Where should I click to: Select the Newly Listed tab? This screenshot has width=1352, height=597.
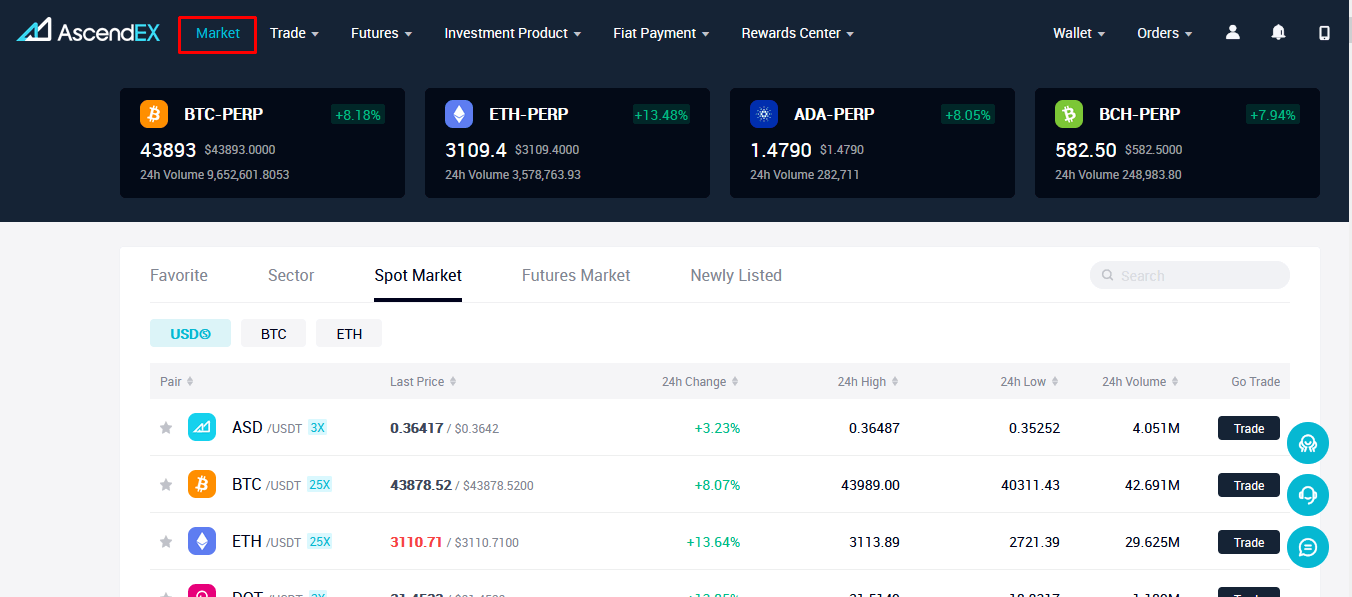(736, 275)
